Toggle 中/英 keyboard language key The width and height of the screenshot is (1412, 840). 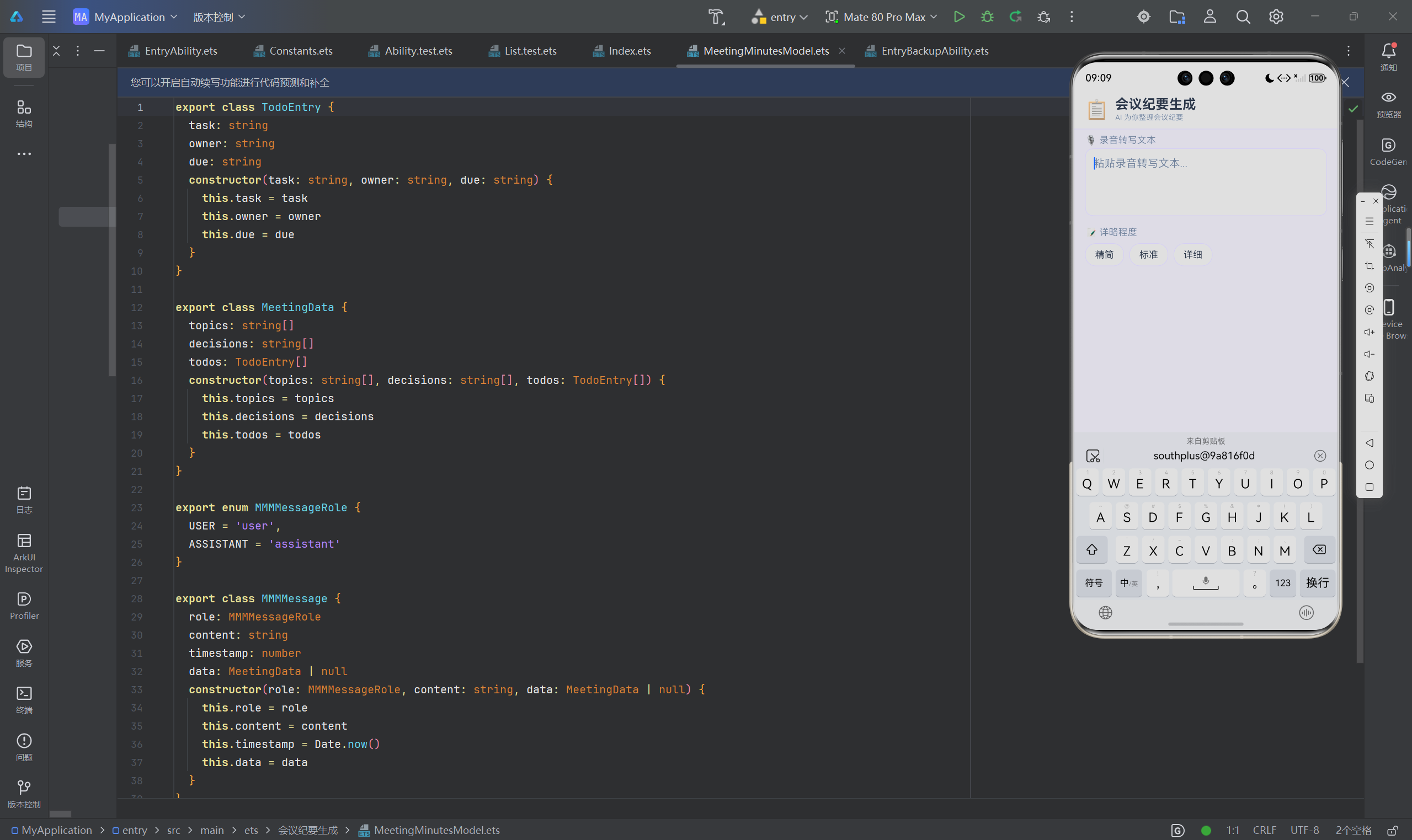pyautogui.click(x=1128, y=583)
